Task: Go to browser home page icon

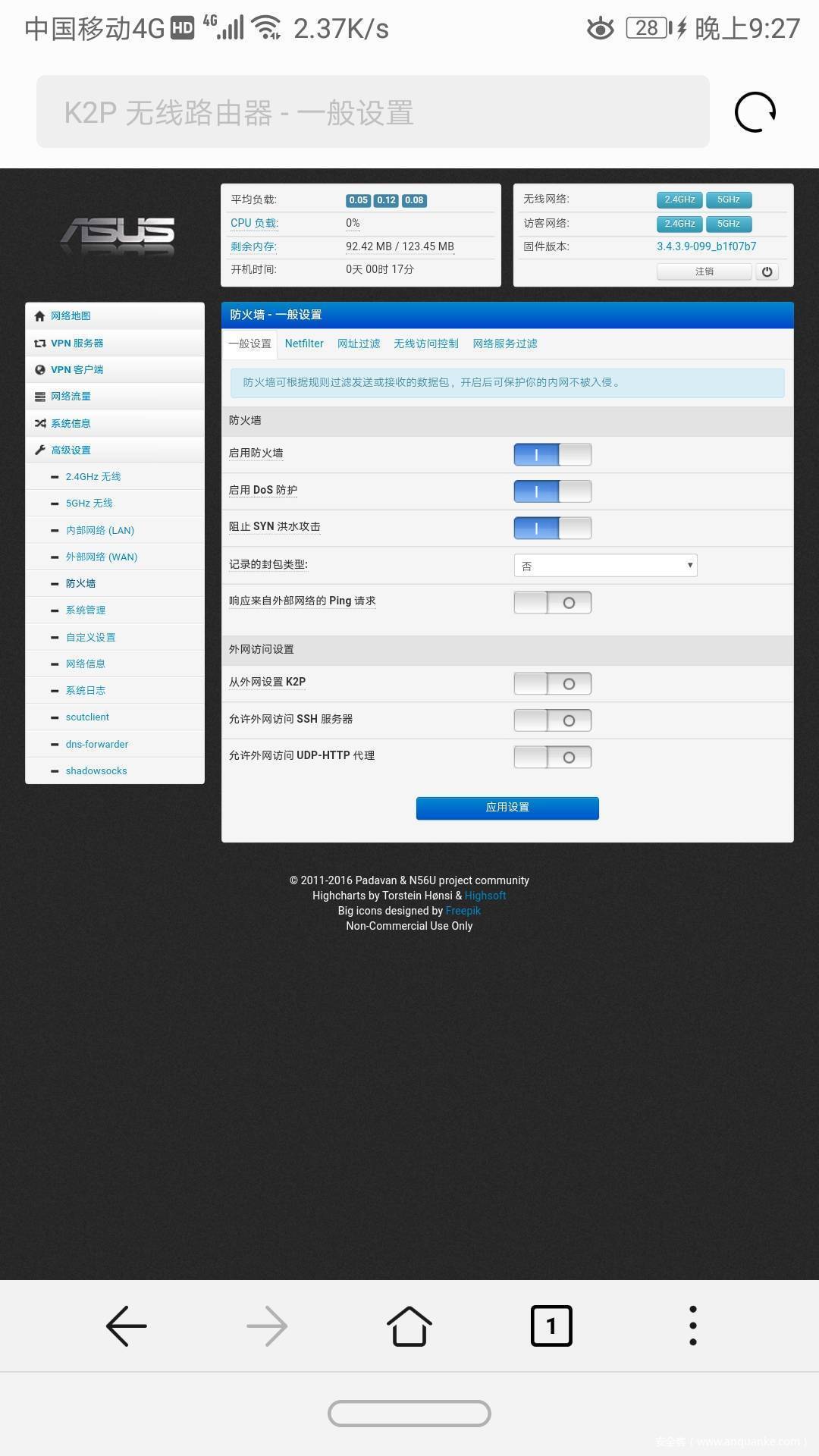Action: (409, 1326)
